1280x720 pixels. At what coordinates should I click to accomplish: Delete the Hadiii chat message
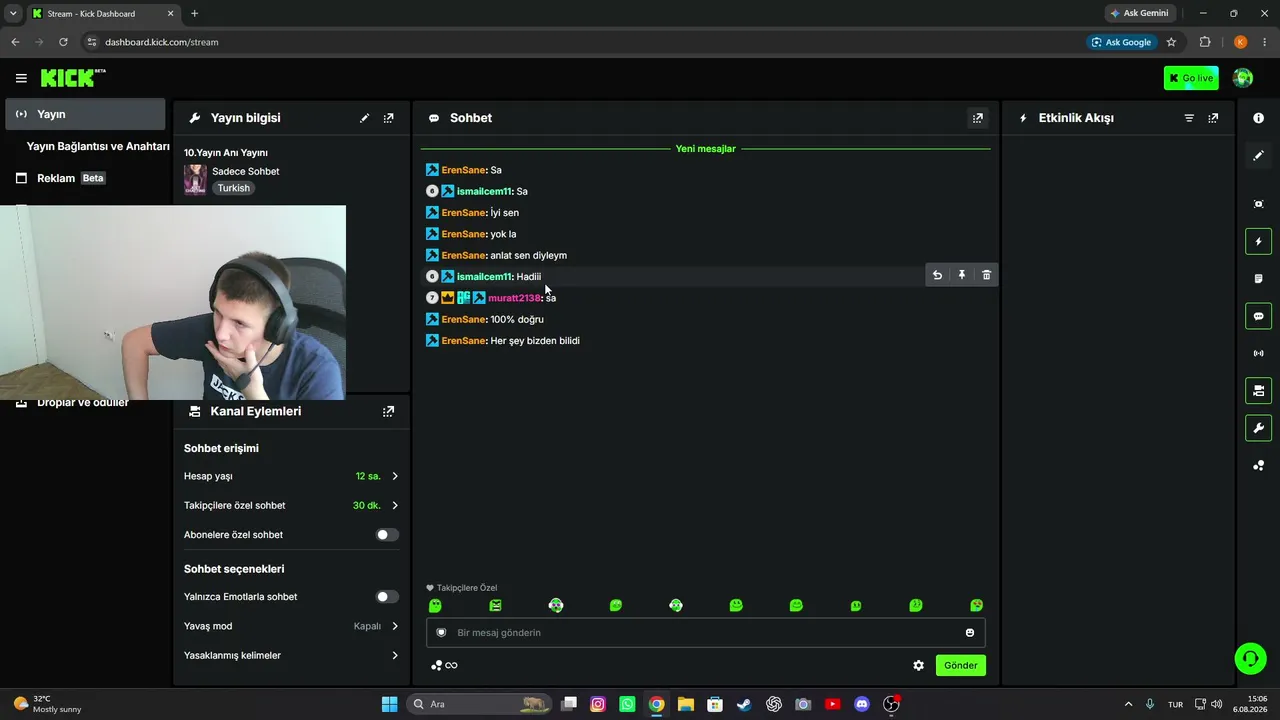point(986,275)
